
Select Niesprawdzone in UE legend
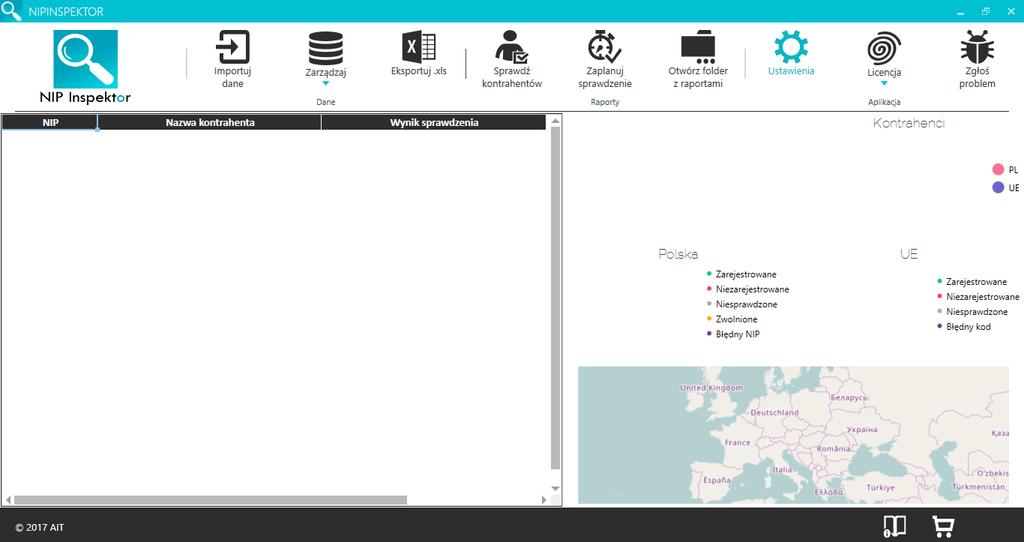coord(972,312)
